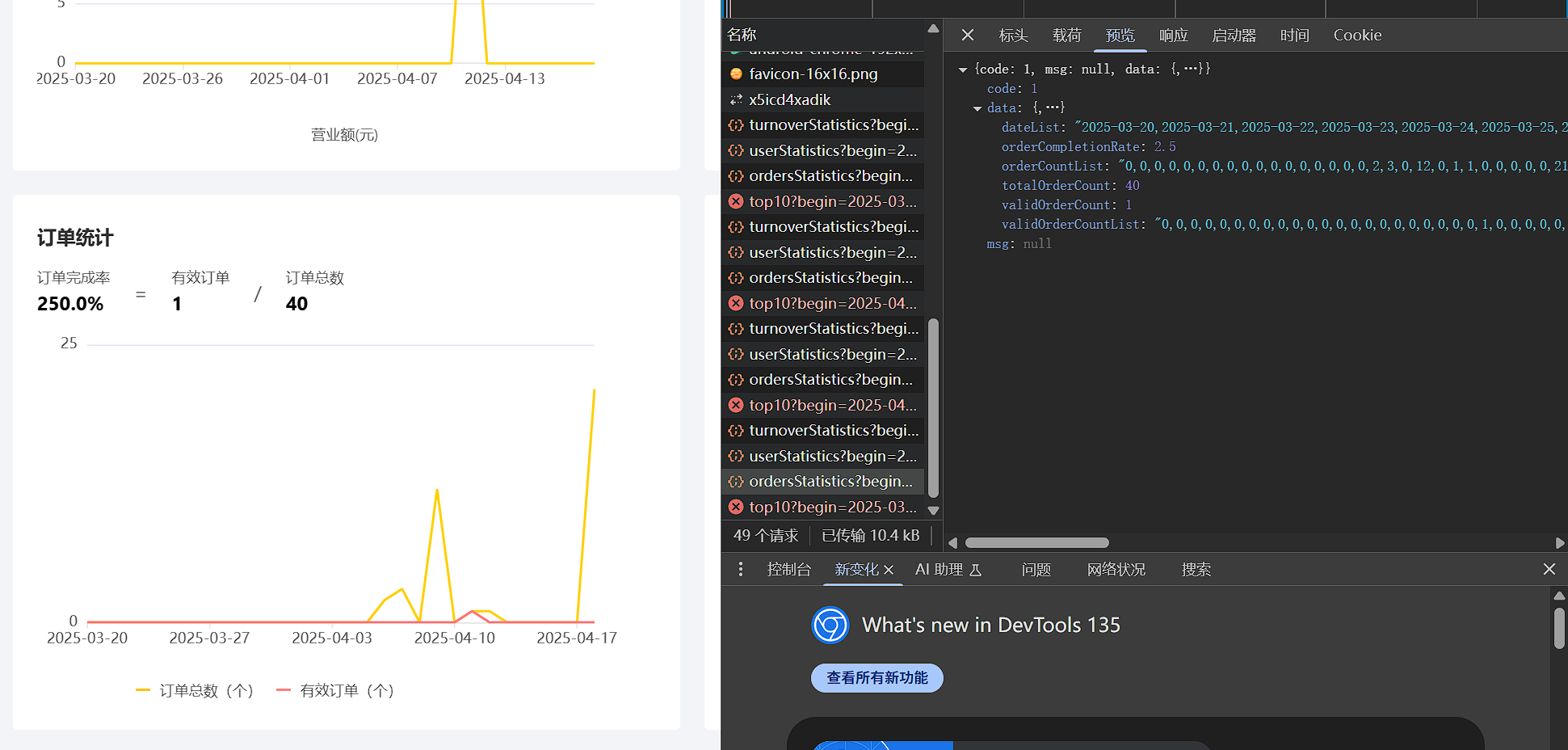Screen dimensions: 1568x750
Task: Open the first turnoverStatistics request
Action: coord(822,124)
